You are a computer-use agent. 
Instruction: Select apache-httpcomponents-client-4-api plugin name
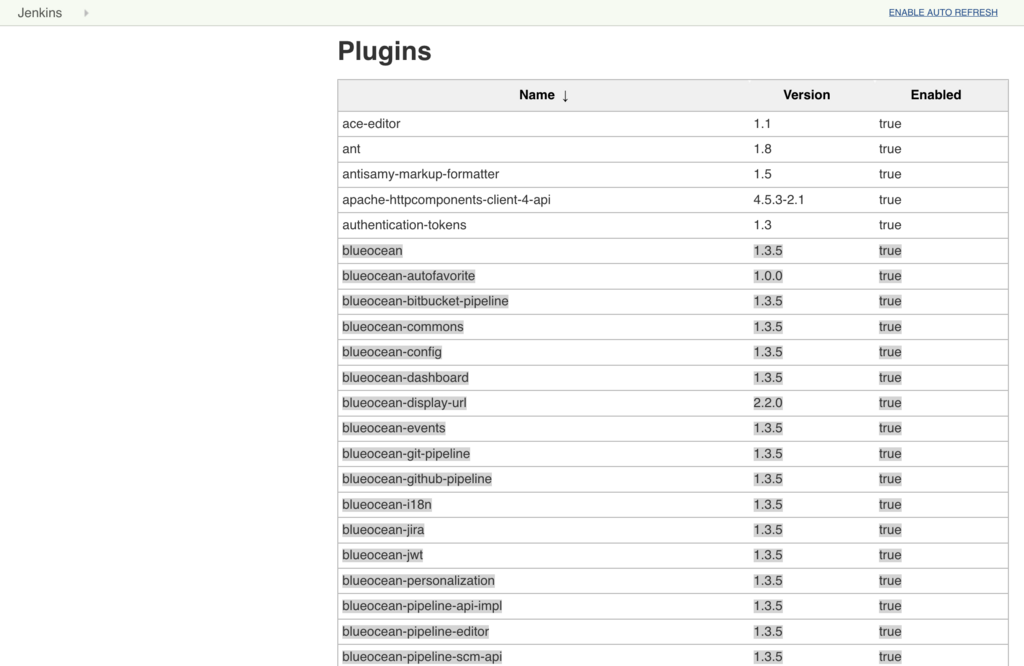pos(446,200)
